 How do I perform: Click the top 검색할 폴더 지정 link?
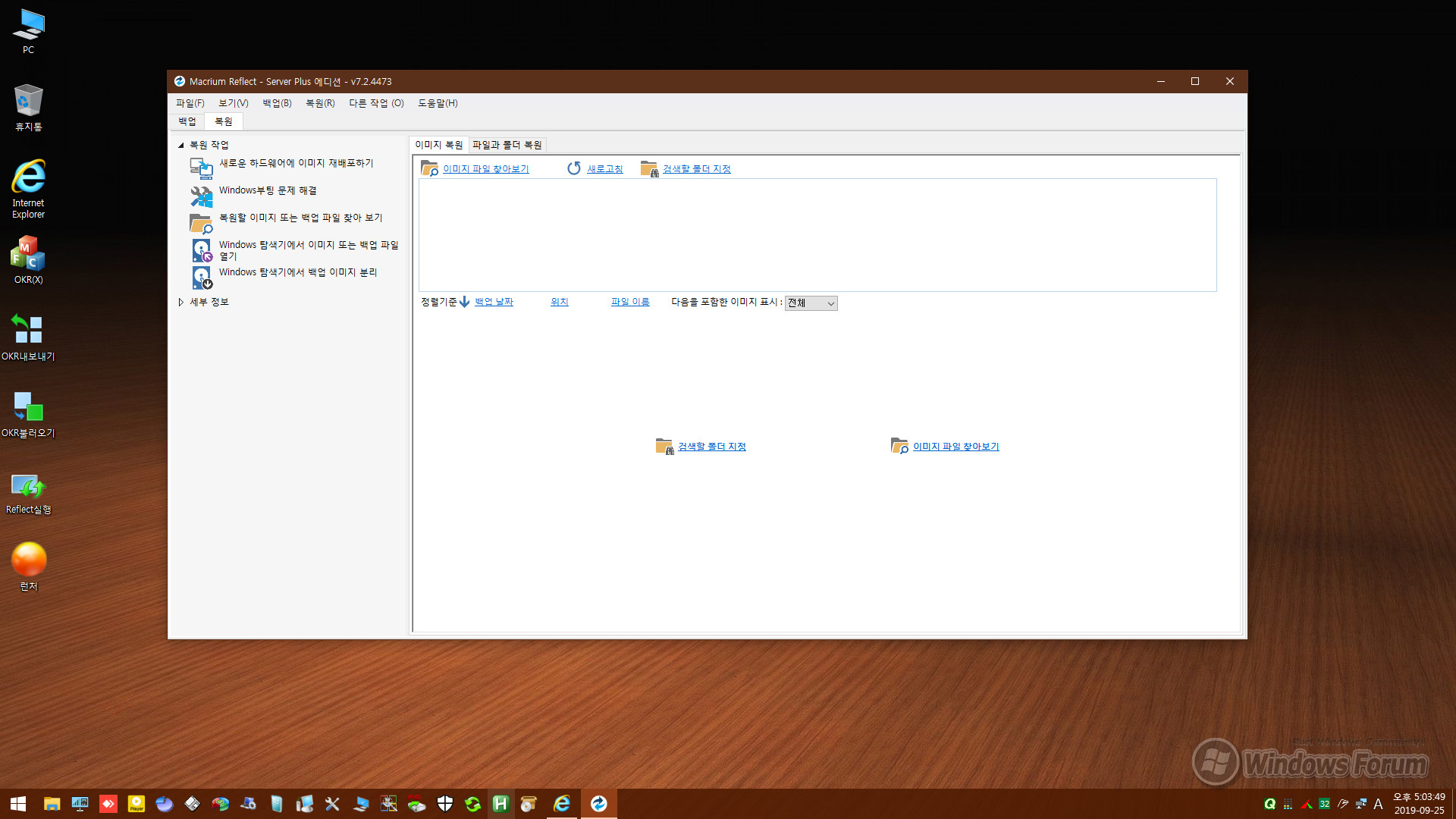point(696,169)
